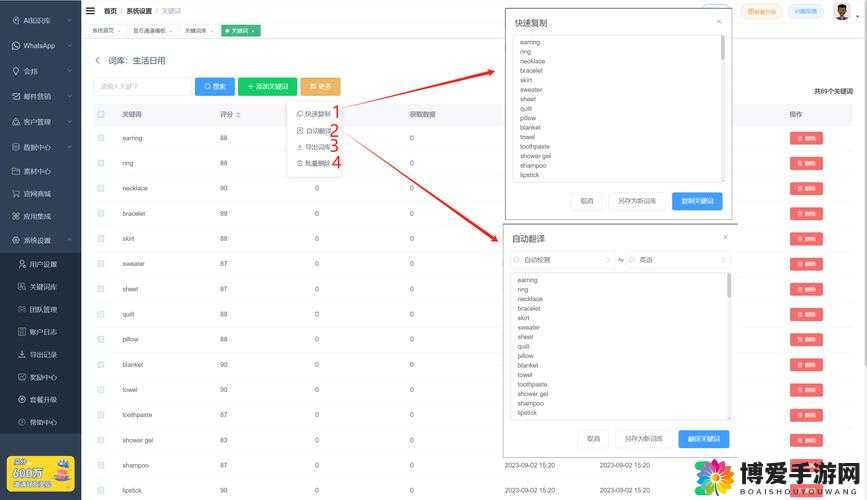Viewport: 867px width, 500px height.
Task: Delete the earring keyword with its red button
Action: point(806,138)
